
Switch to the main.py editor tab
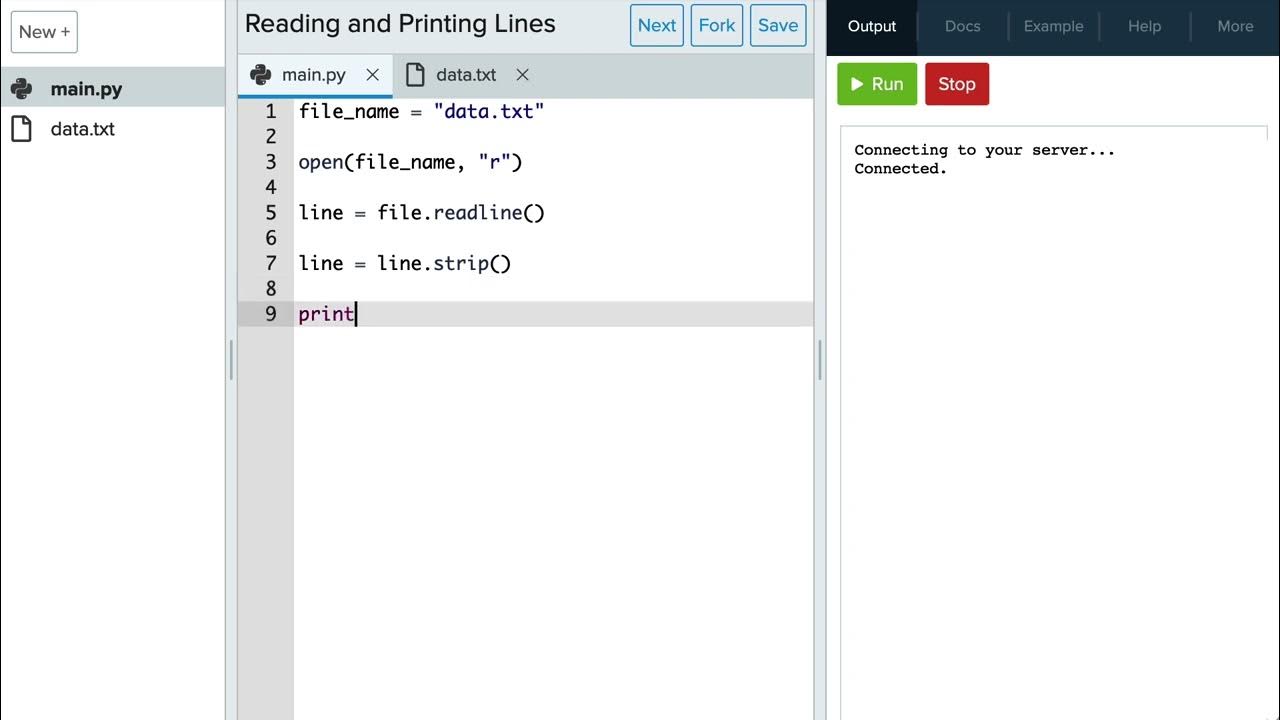314,75
